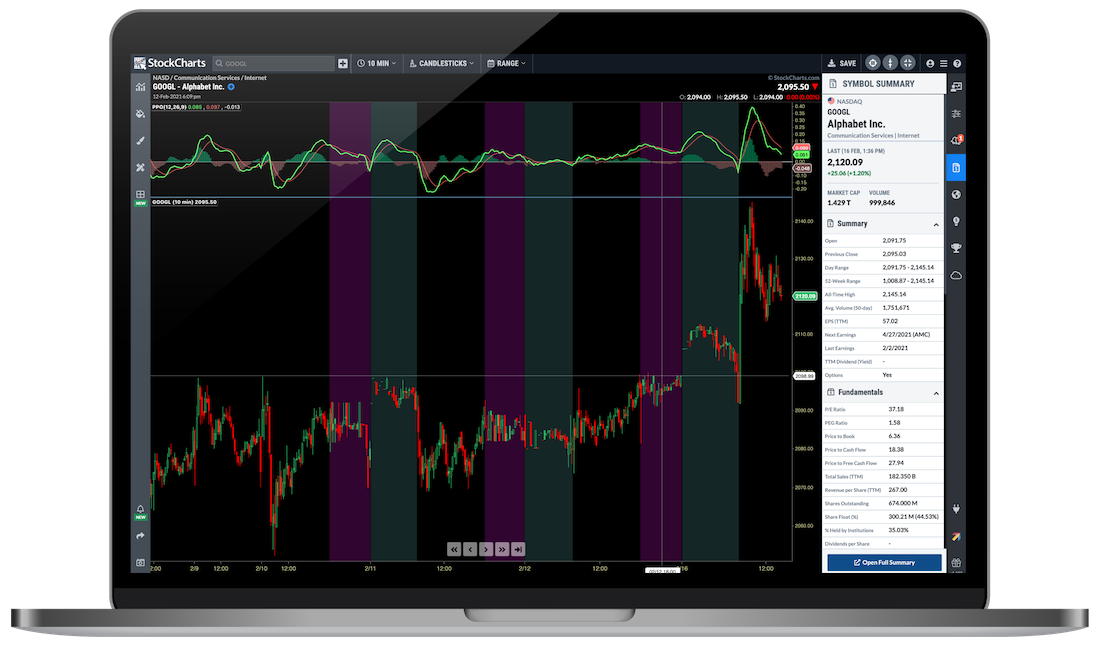Click the symbol search field

[273, 63]
